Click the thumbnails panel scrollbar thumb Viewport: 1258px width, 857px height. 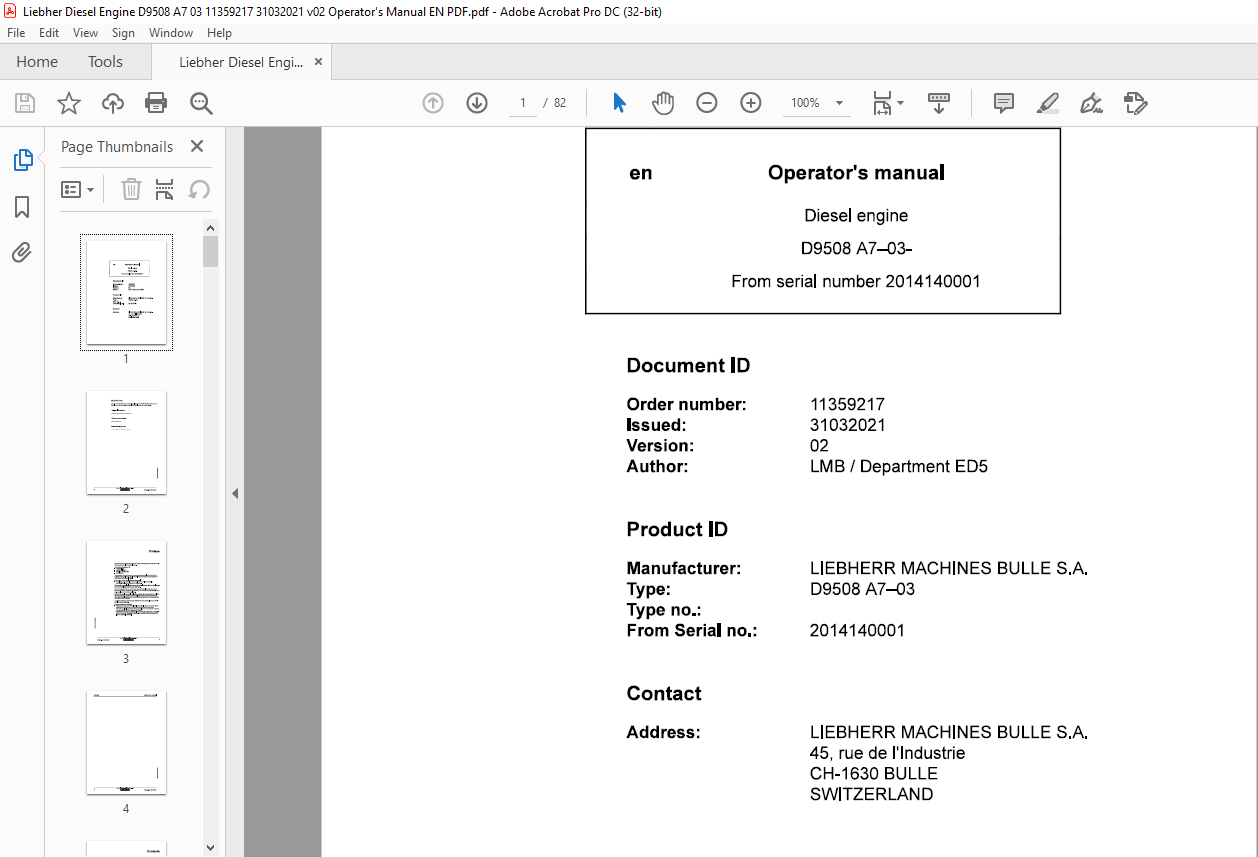(210, 251)
